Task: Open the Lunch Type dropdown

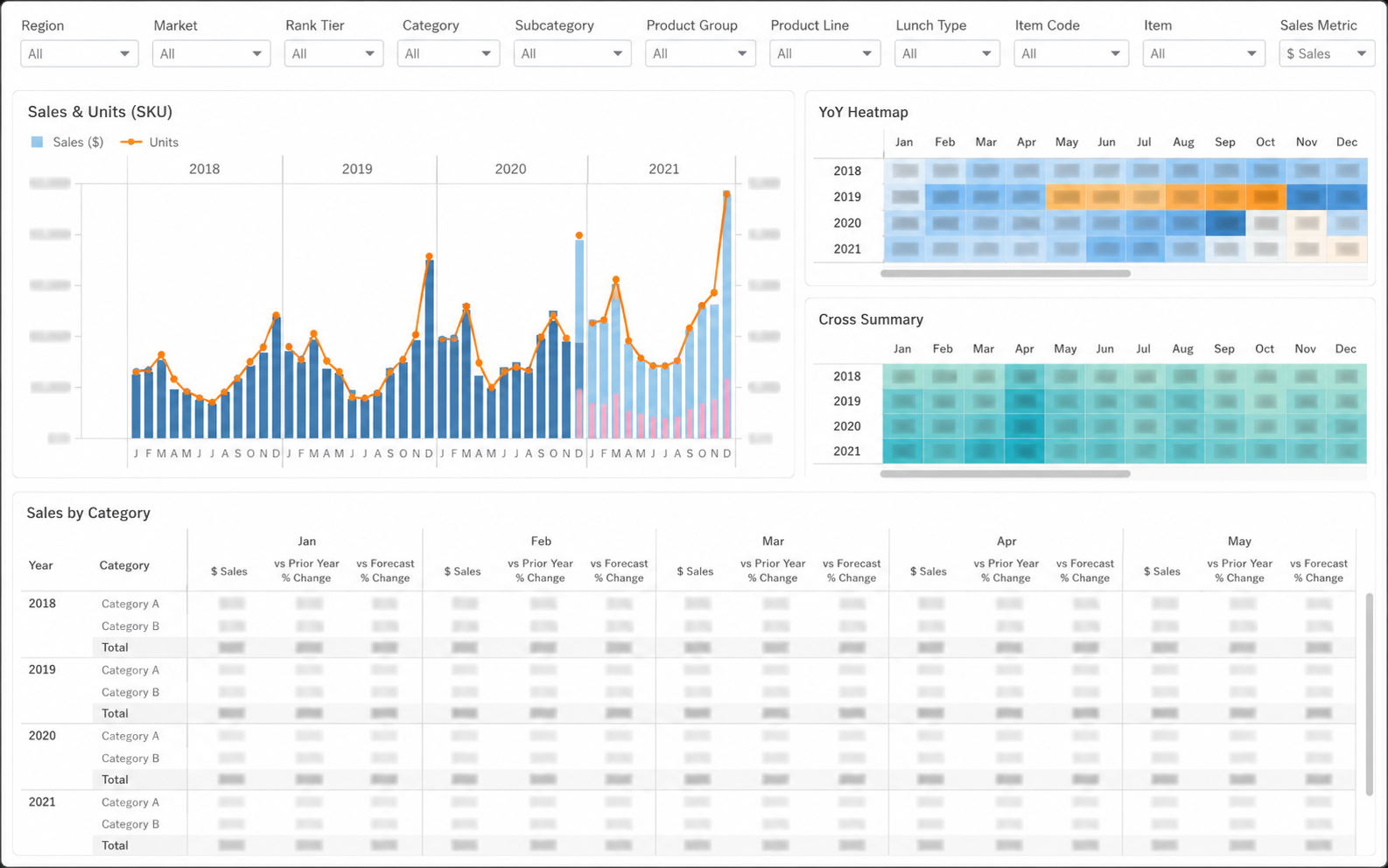Action: click(x=947, y=53)
